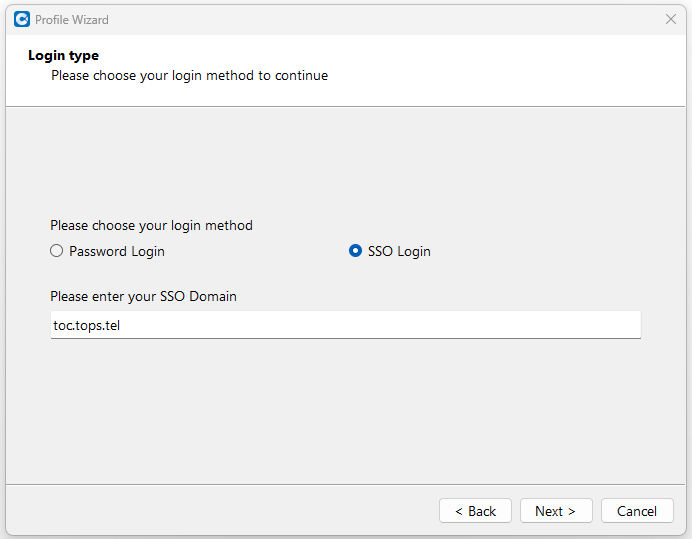Click 'Please choose your login method to continue' subtitle
Viewport: 692px width, 539px height.
pos(189,75)
